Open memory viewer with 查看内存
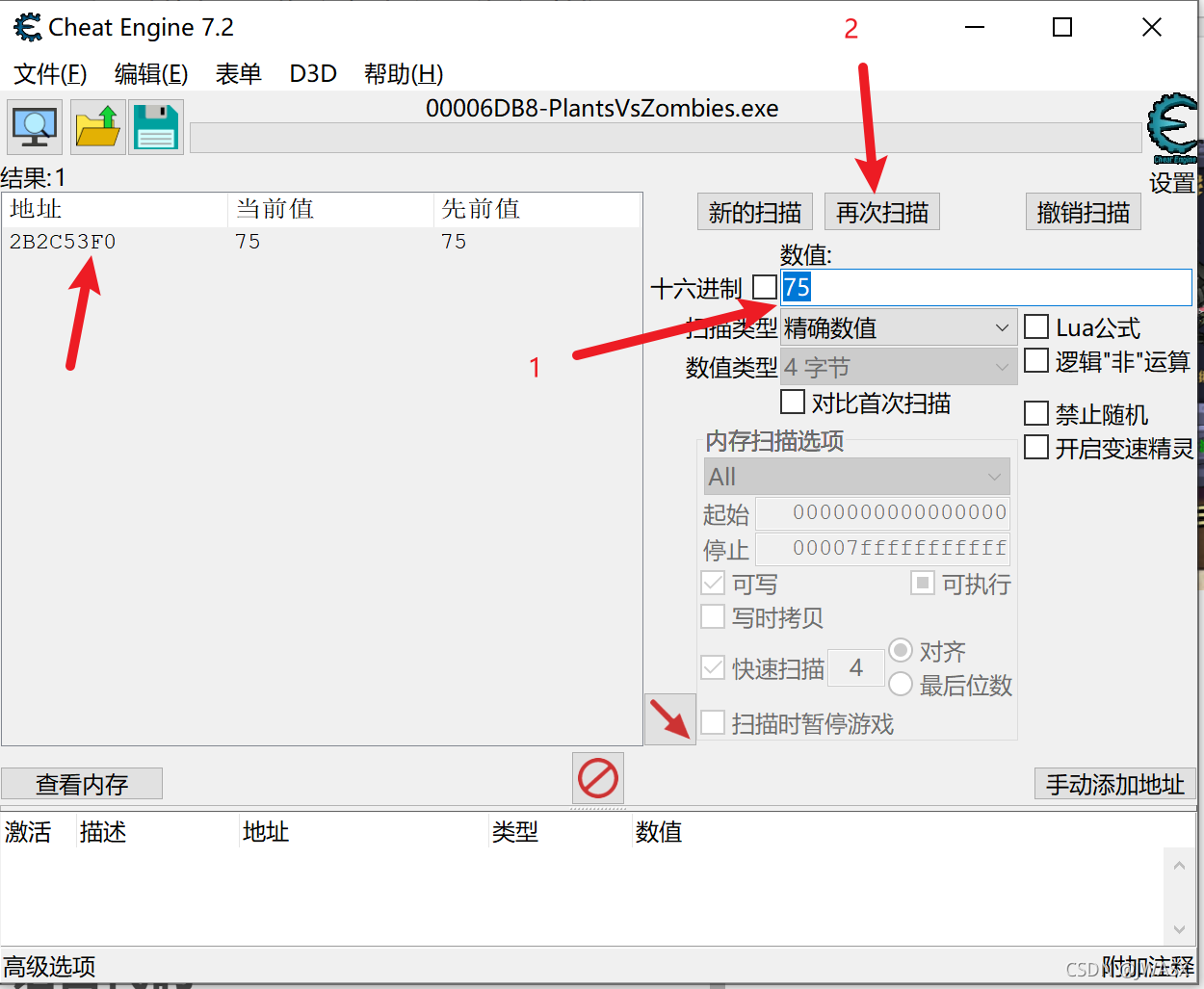This screenshot has width=1204, height=989. pyautogui.click(x=82, y=784)
